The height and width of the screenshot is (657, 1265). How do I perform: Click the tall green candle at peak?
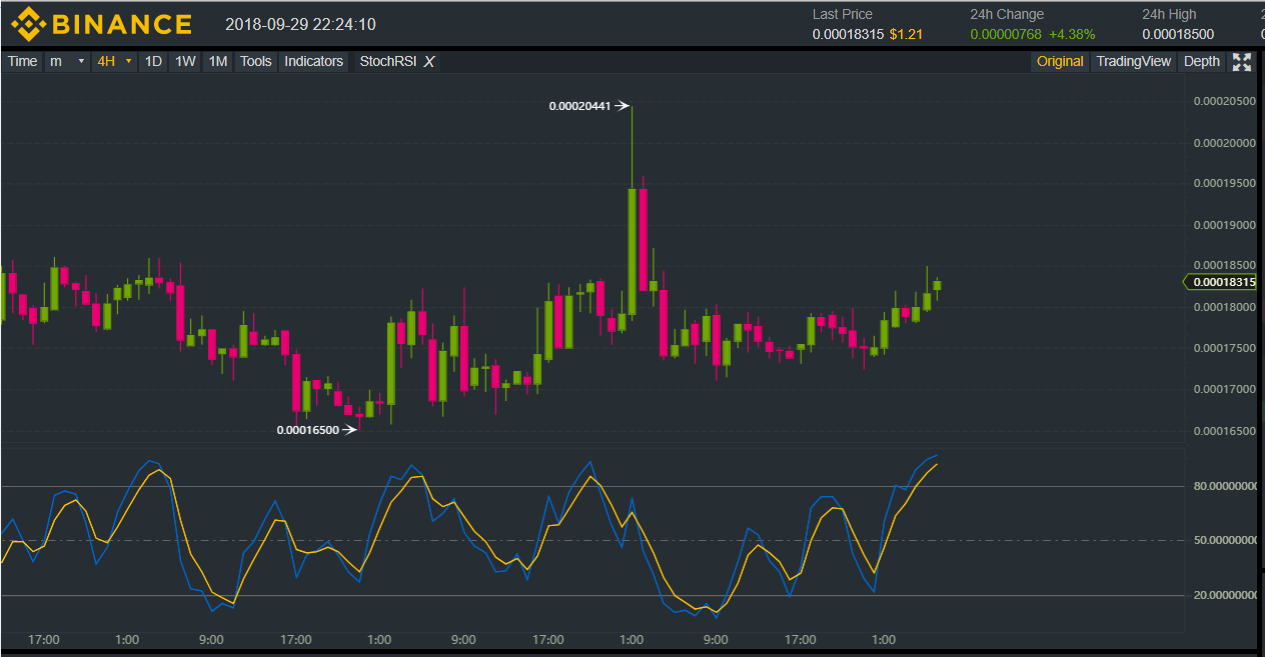pos(632,250)
